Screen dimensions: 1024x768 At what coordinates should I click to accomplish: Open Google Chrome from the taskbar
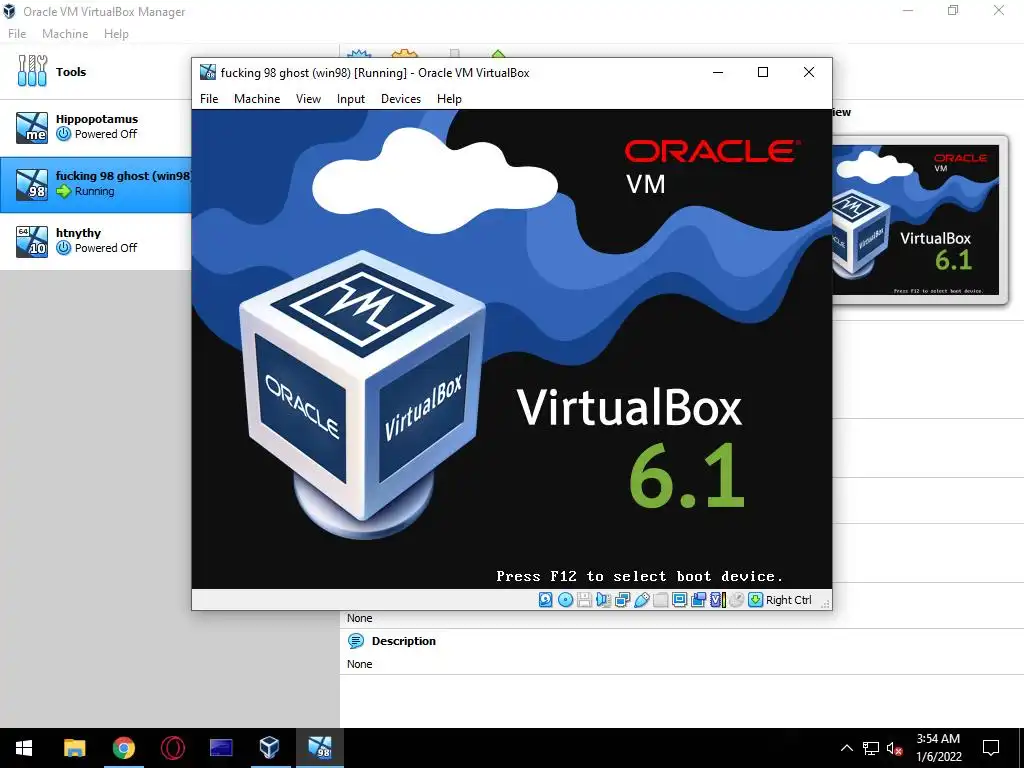123,748
